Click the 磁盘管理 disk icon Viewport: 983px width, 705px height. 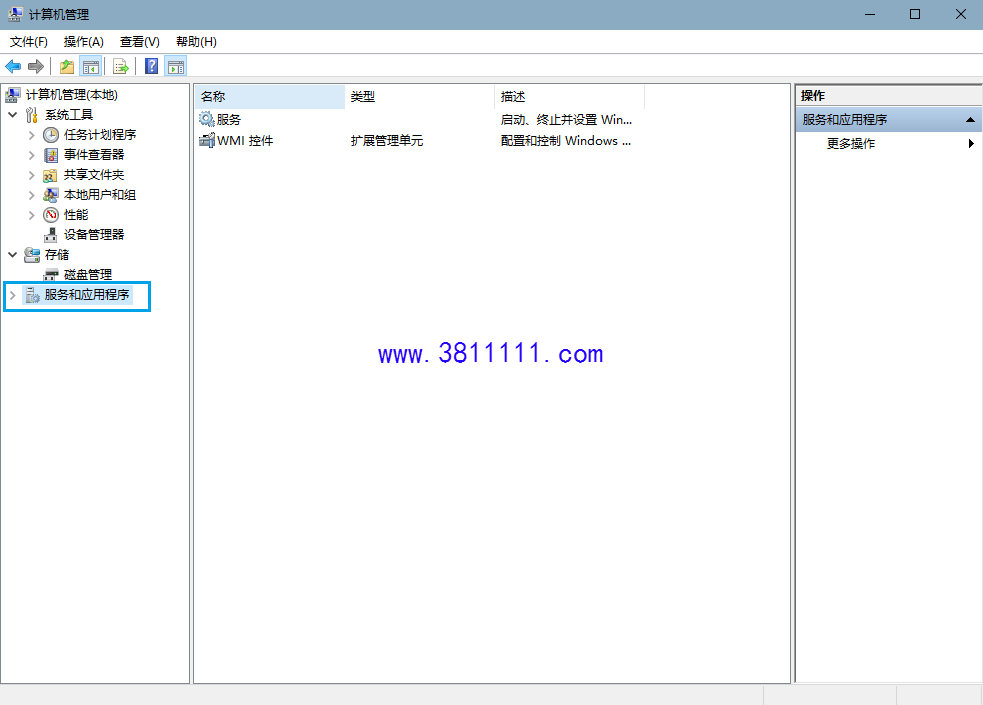tap(51, 275)
